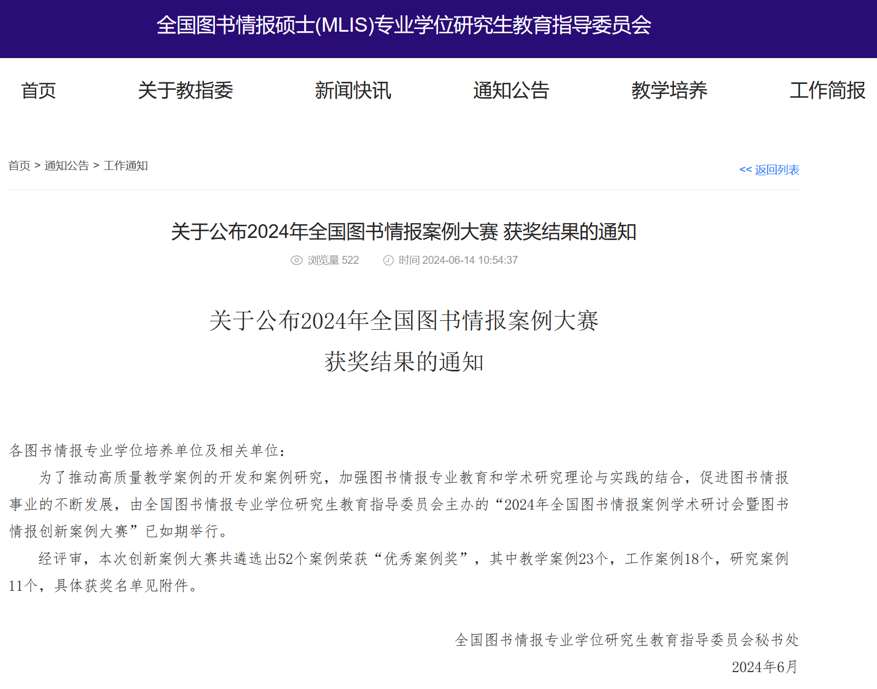
Task: Go to 关于教指委 in the navigation bar
Action: (x=185, y=91)
